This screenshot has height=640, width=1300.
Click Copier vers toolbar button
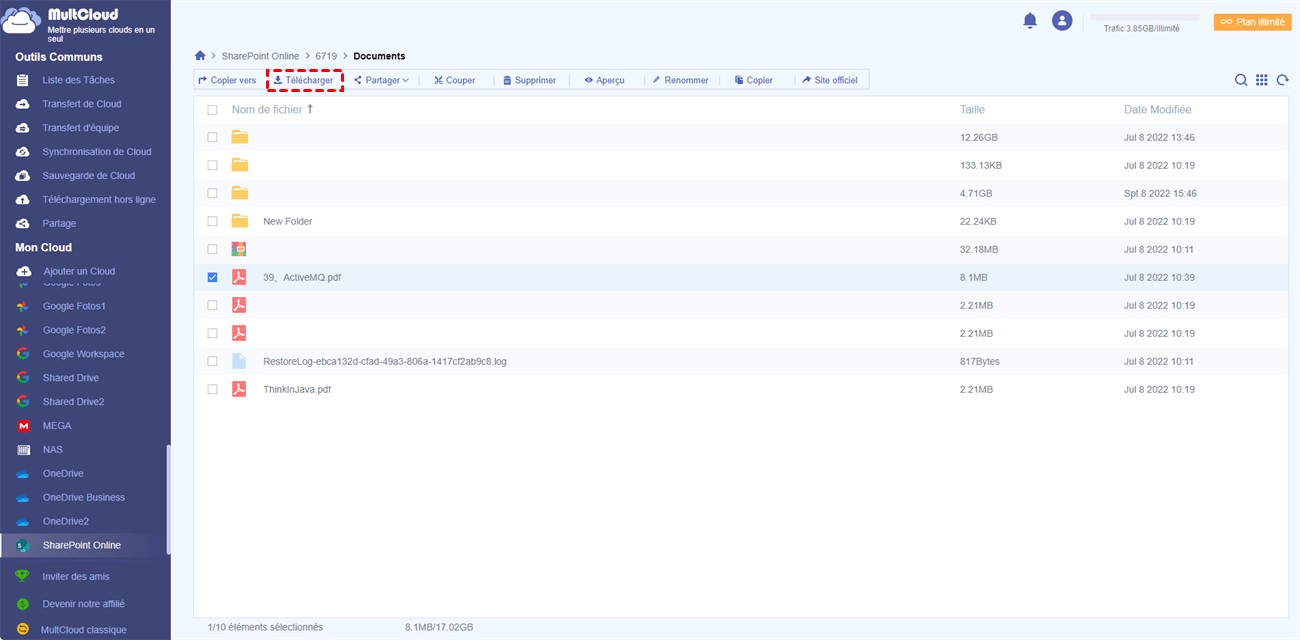click(227, 80)
